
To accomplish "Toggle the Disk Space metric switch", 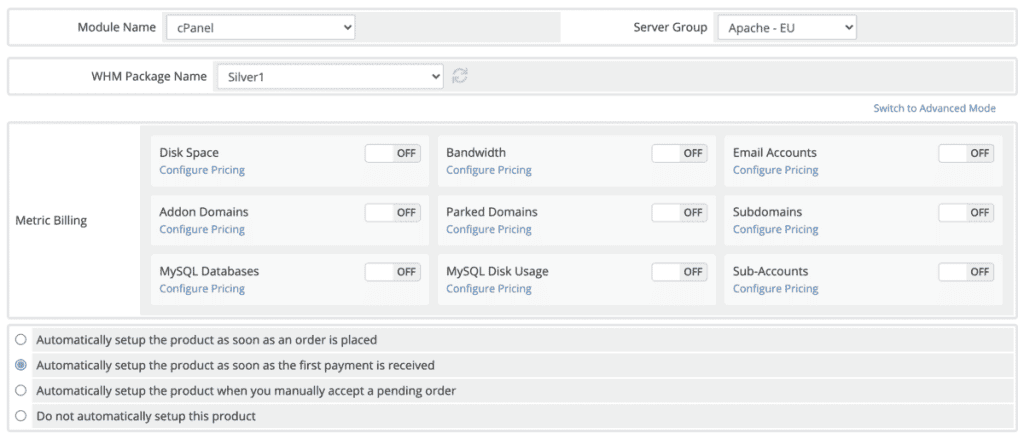I will [x=393, y=154].
